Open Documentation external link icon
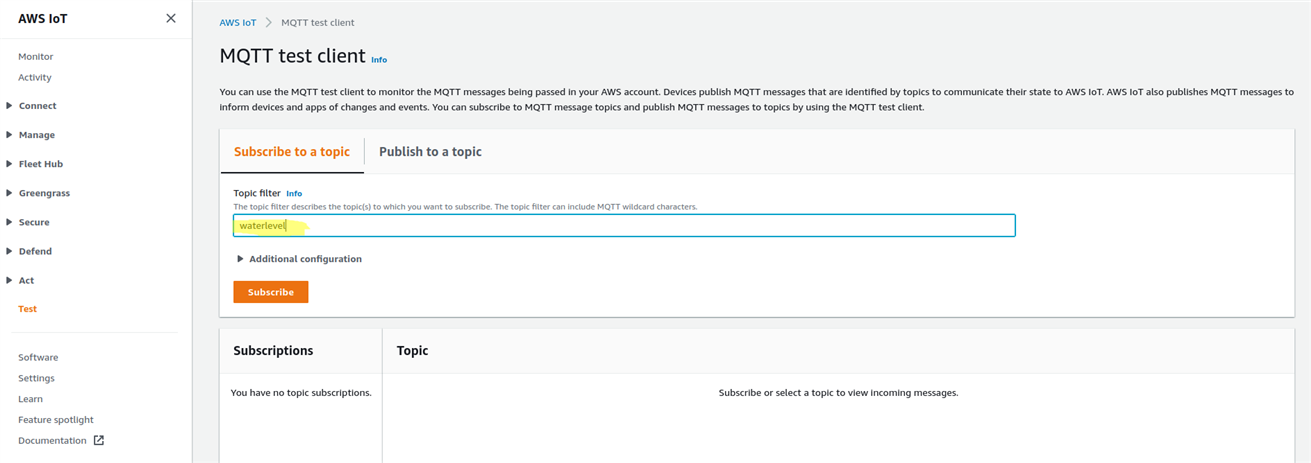The image size is (1311, 463). click(x=99, y=440)
